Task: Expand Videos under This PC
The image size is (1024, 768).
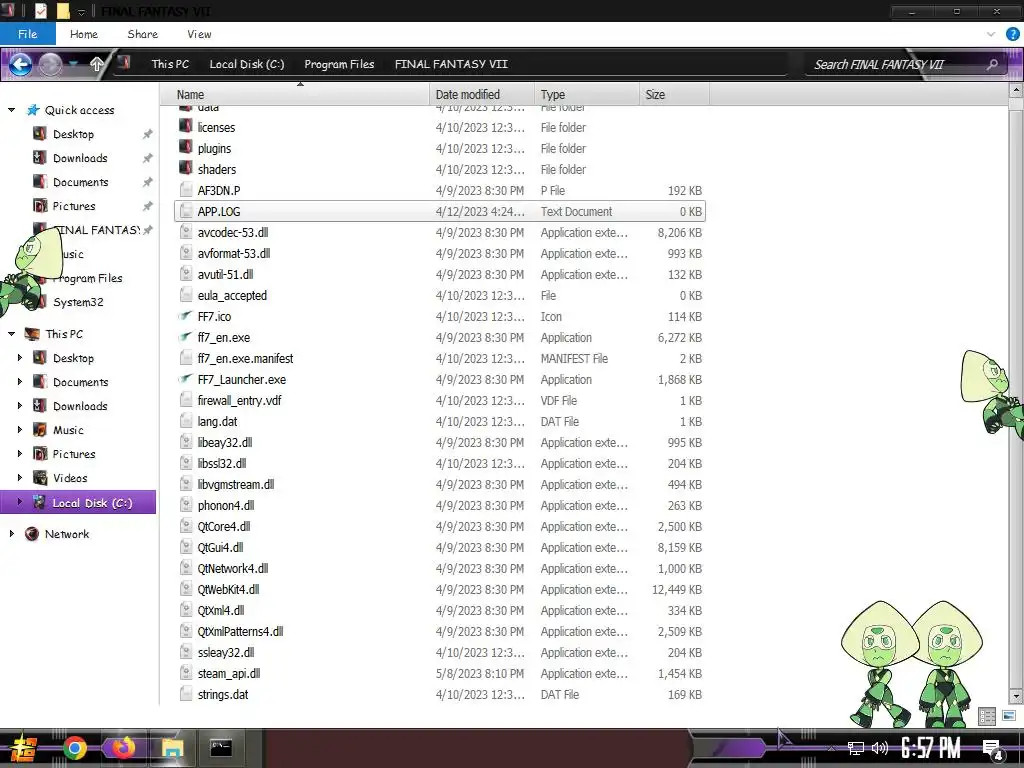Action: [20, 477]
